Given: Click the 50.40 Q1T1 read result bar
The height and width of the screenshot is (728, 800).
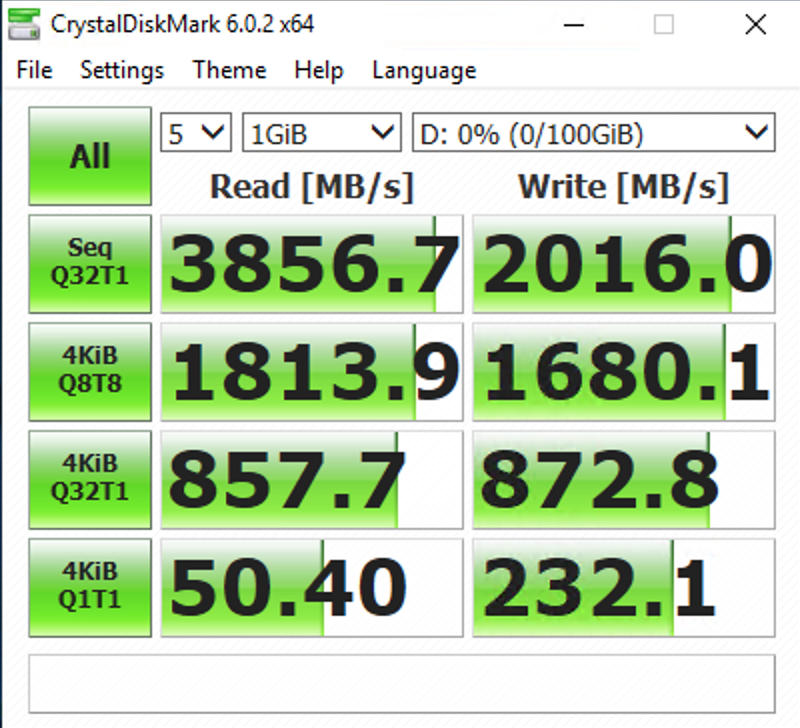Looking at the screenshot, I should (x=312, y=588).
